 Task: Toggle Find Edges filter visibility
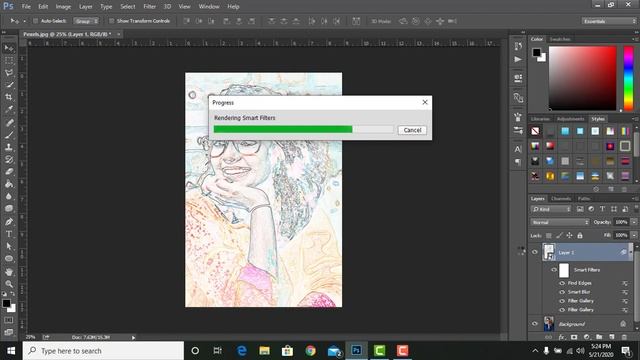(562, 283)
